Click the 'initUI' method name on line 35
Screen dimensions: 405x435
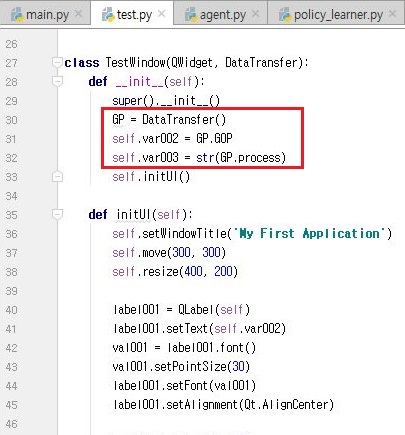(133, 214)
